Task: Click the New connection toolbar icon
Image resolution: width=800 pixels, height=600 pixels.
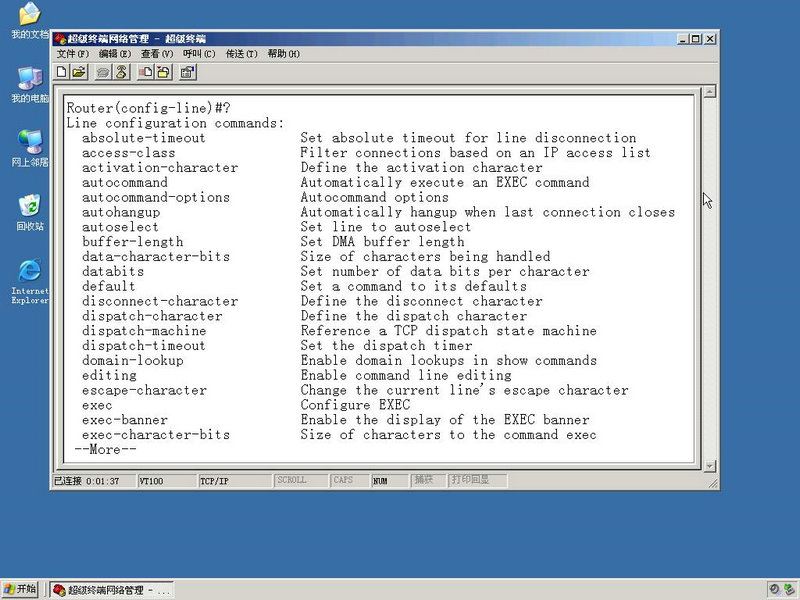Action: tap(62, 72)
